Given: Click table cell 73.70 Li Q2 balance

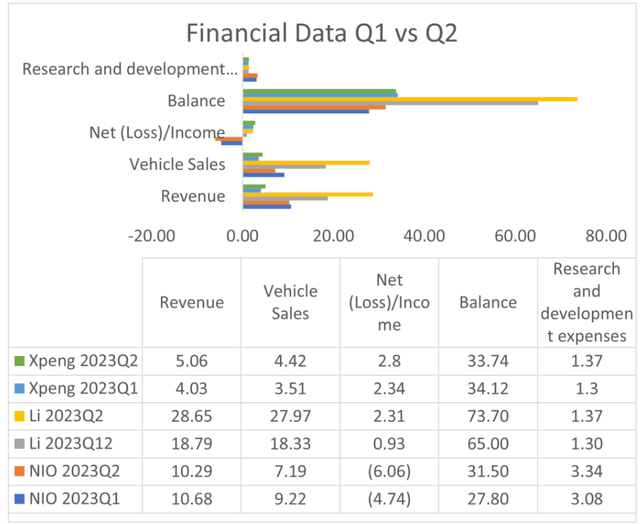Looking at the screenshot, I should (488, 416).
